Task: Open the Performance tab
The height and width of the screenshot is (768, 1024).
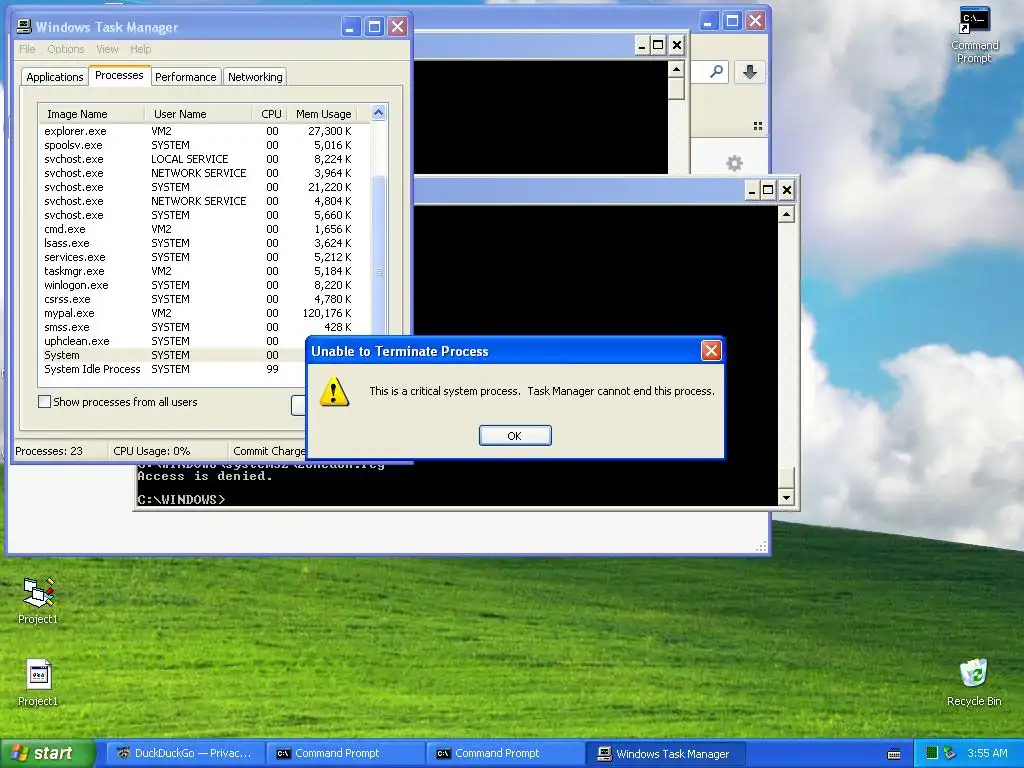Action: 185,77
